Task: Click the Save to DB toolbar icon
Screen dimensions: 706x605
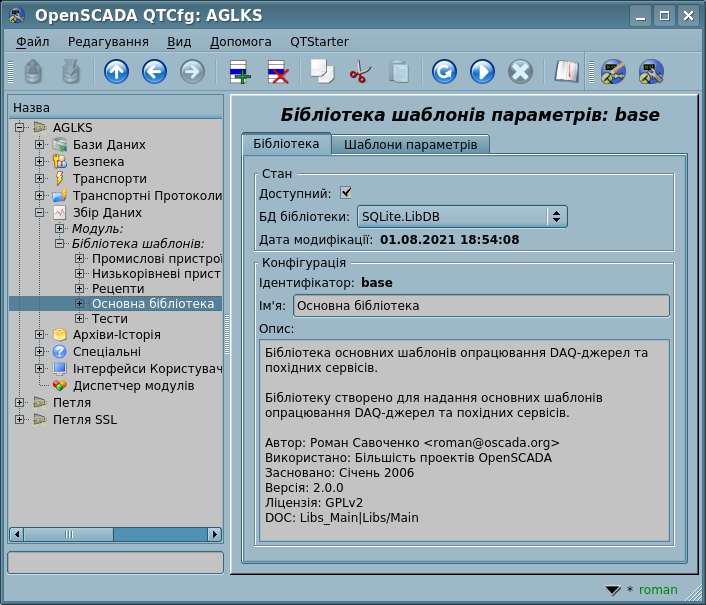Action: (71, 72)
